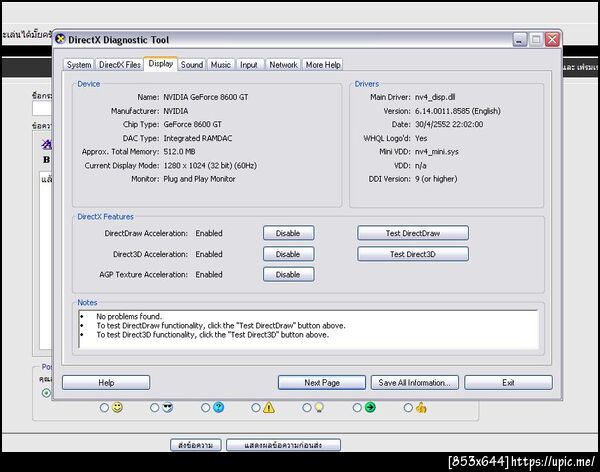Click the '9 (or higher)' DDI version value
The height and width of the screenshot is (472, 600).
coord(436,179)
